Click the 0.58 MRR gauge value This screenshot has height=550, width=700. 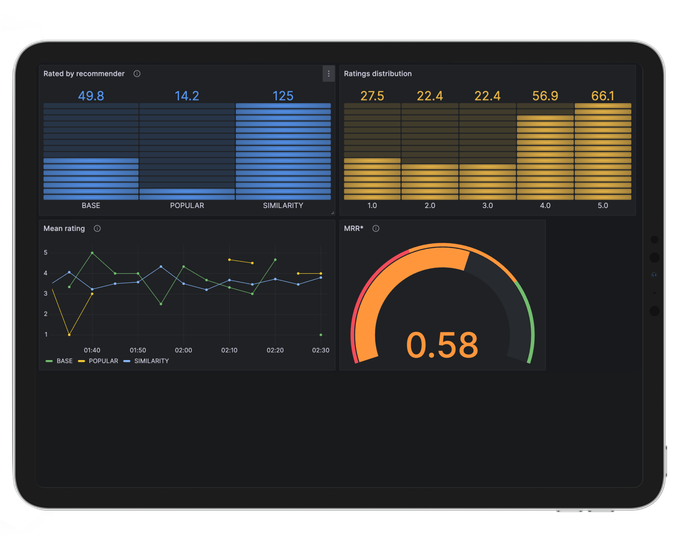click(442, 344)
